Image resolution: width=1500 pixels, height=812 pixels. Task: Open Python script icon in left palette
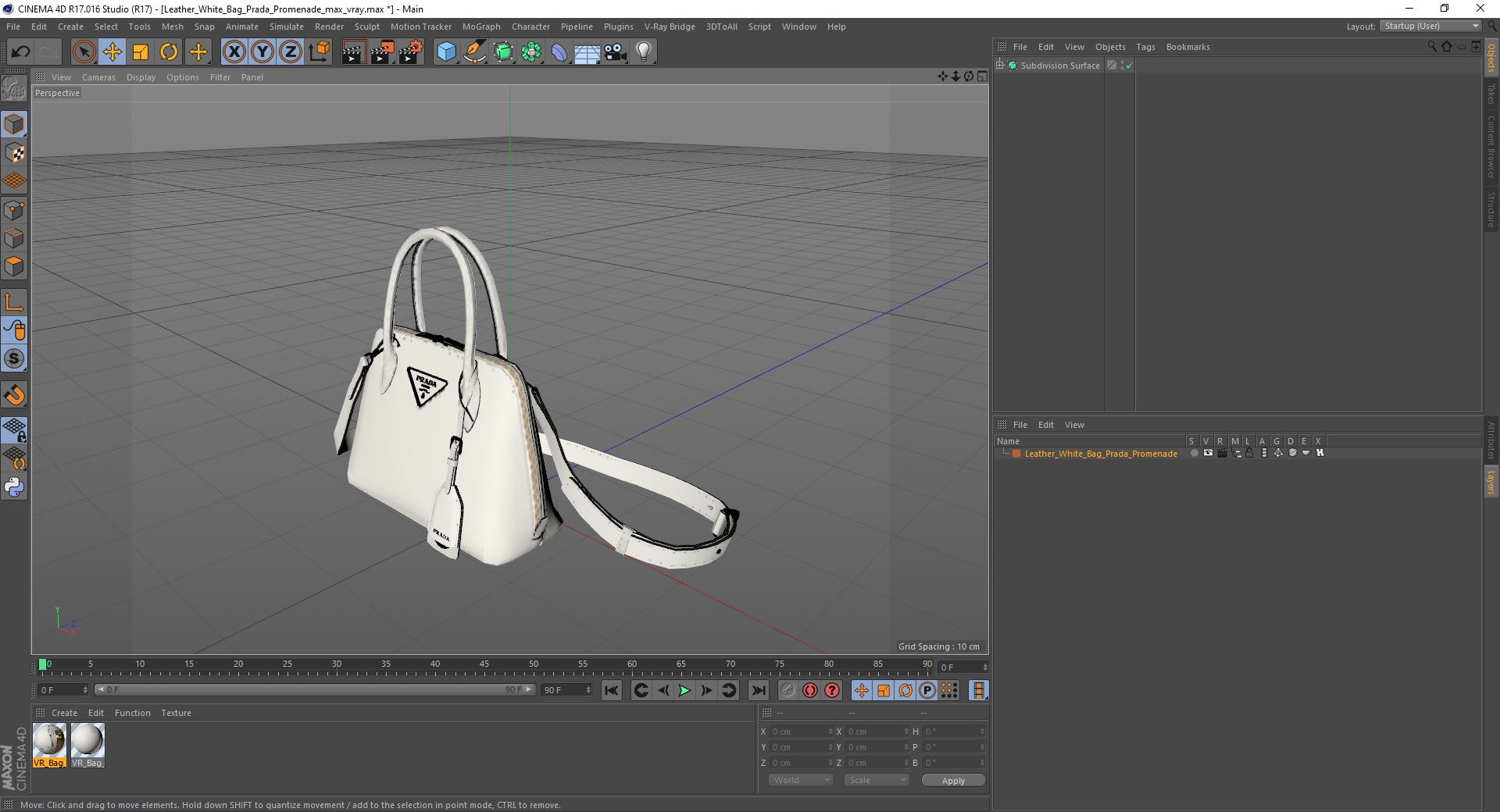(14, 487)
